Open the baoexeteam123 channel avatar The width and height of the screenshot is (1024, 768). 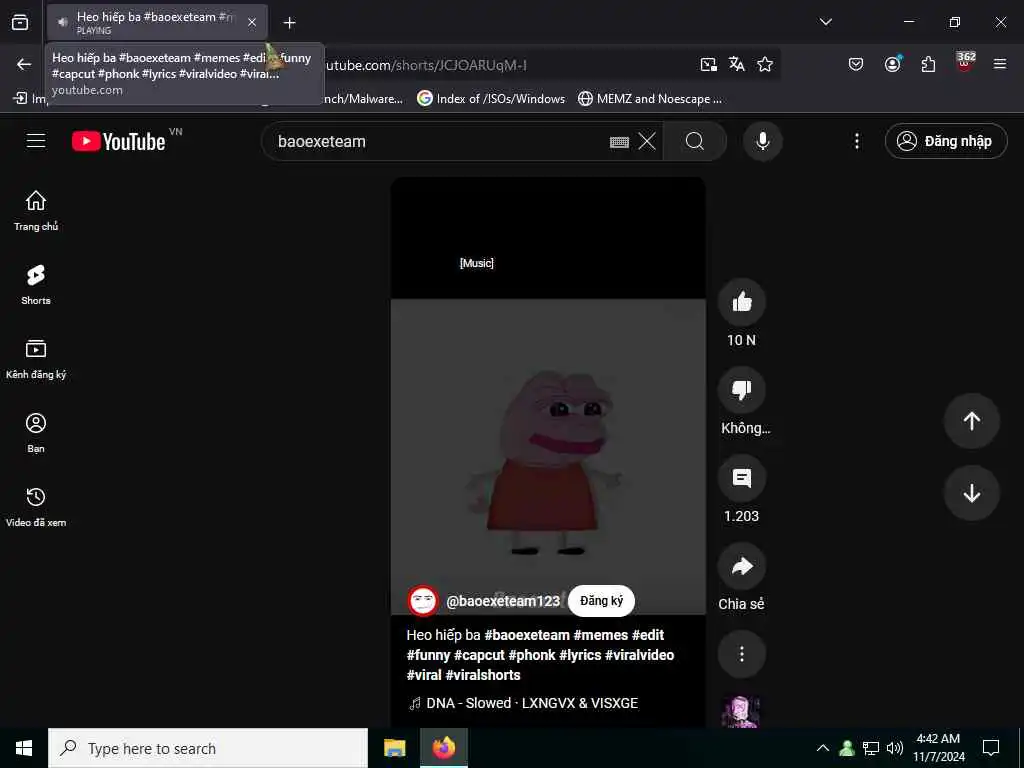click(x=423, y=601)
